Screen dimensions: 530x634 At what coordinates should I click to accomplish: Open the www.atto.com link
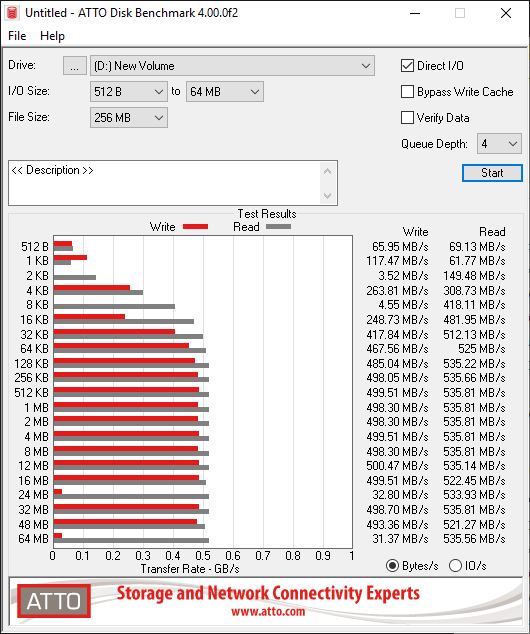tap(268, 611)
